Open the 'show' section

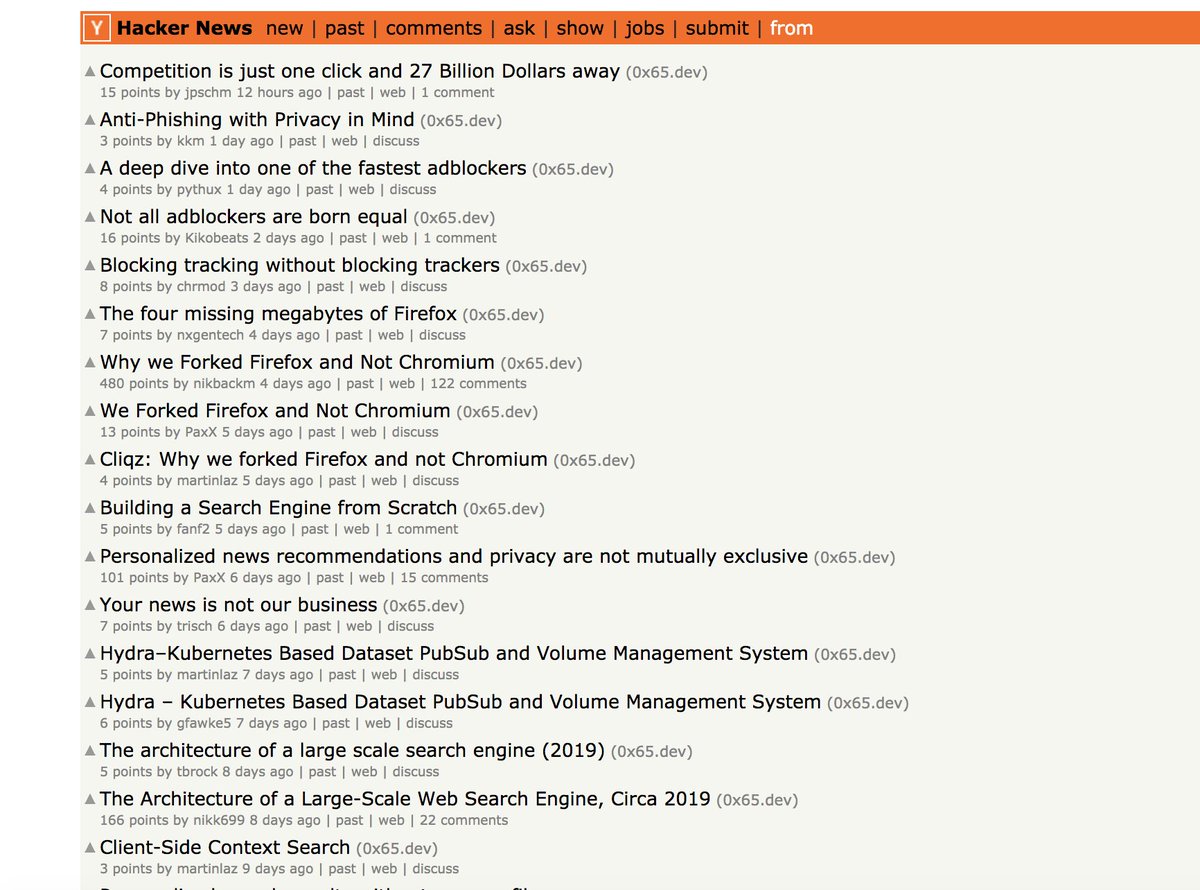pyautogui.click(x=580, y=28)
